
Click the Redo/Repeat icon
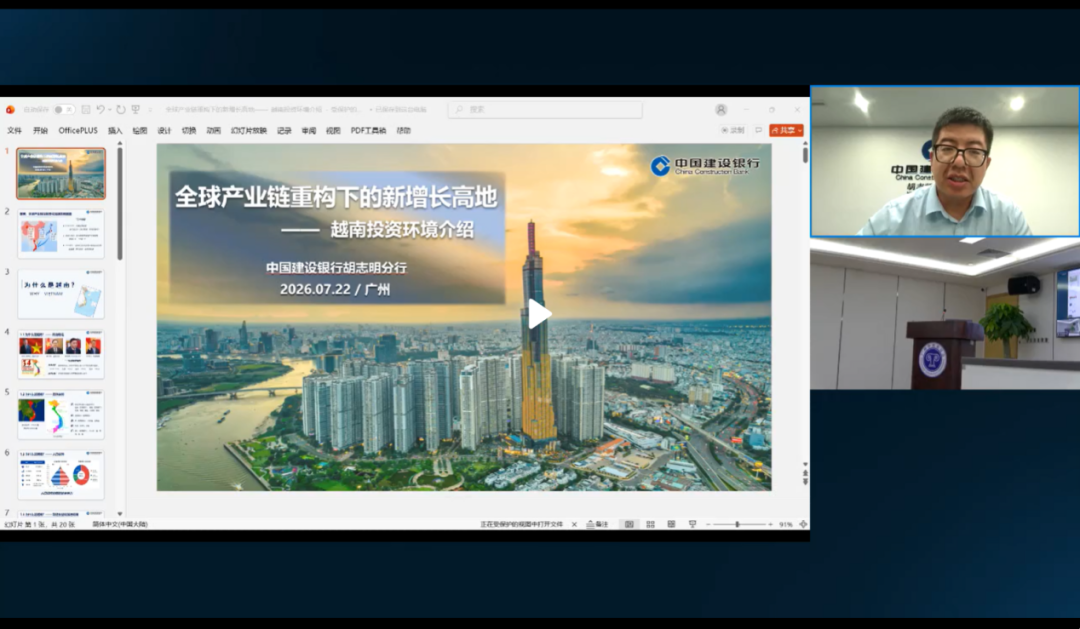click(x=121, y=110)
